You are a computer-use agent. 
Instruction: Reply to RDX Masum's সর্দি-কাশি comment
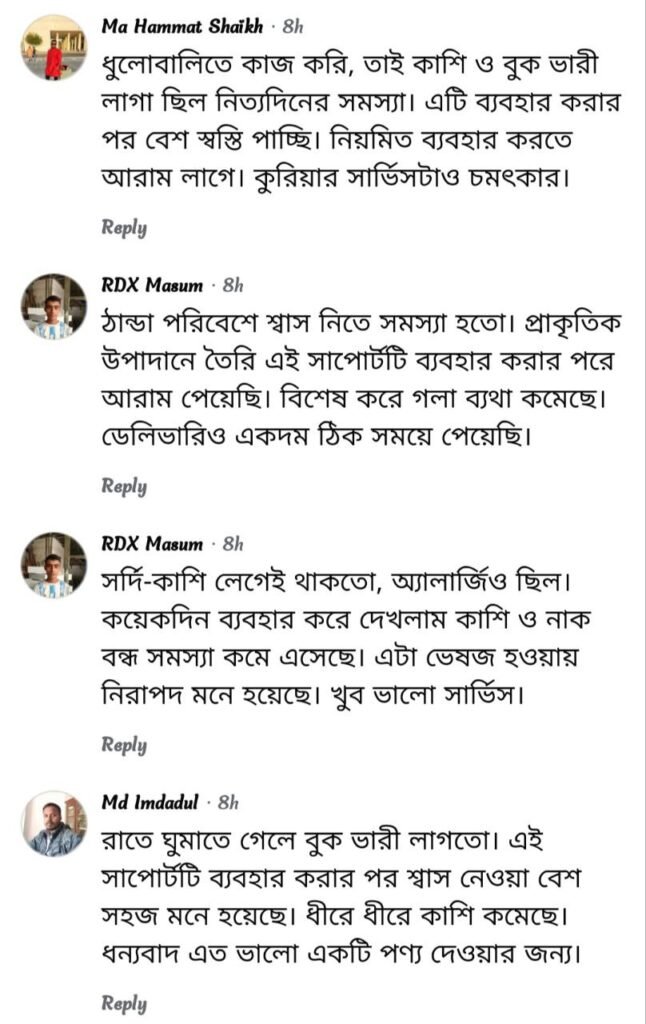[124, 745]
